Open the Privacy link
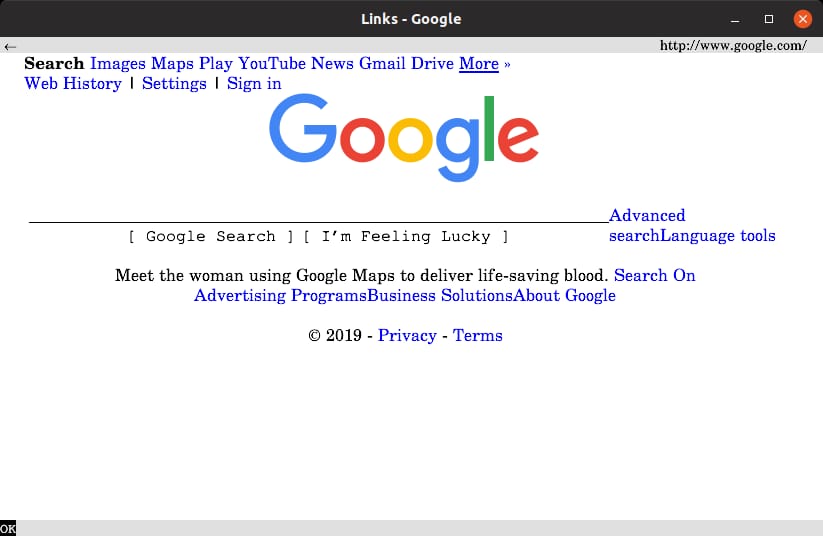 tap(407, 336)
